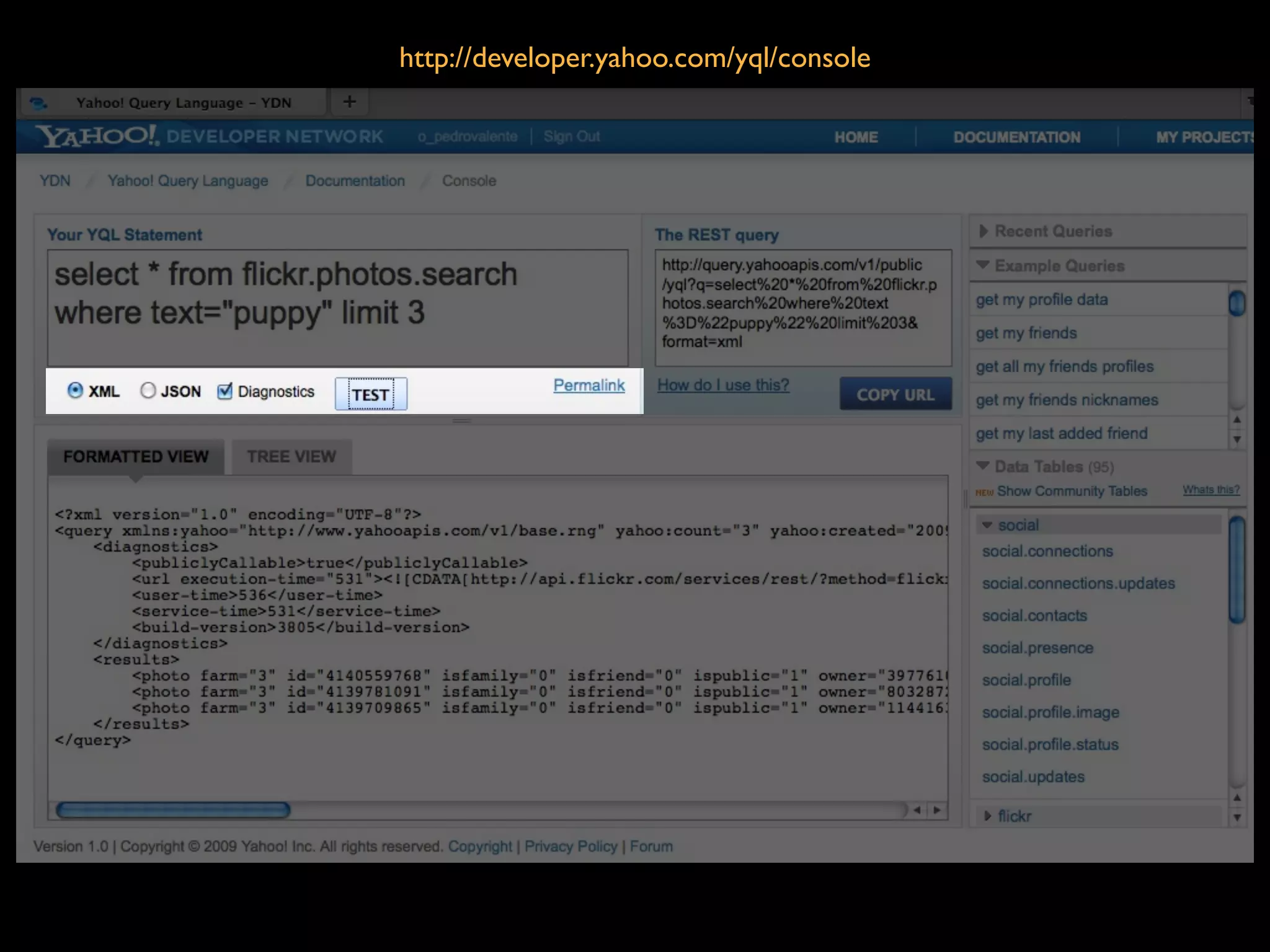1270x952 pixels.
Task: Click the data tables scroll up arrow
Action: (x=1237, y=798)
